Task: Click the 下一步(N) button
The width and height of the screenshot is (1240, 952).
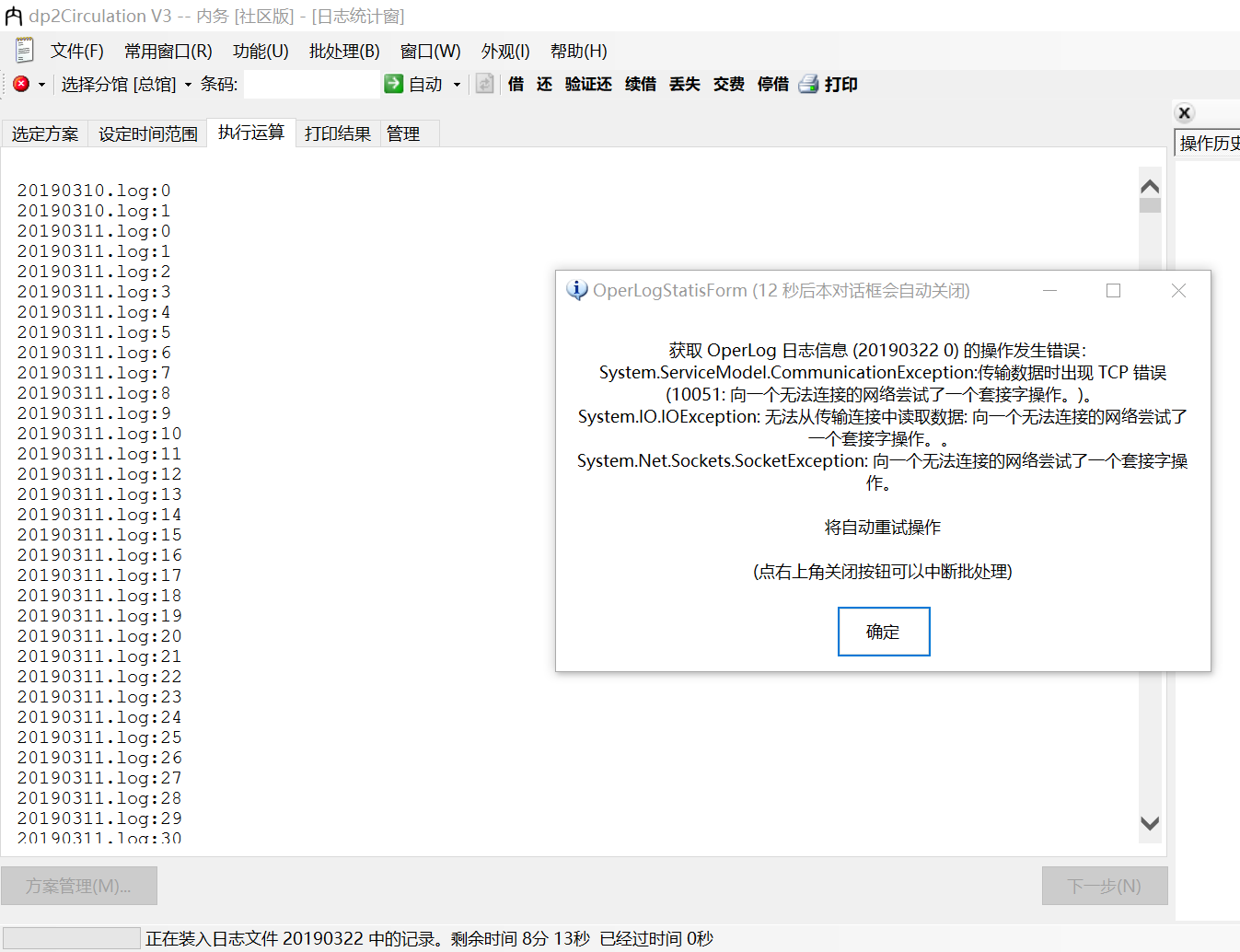Action: pos(1105,885)
